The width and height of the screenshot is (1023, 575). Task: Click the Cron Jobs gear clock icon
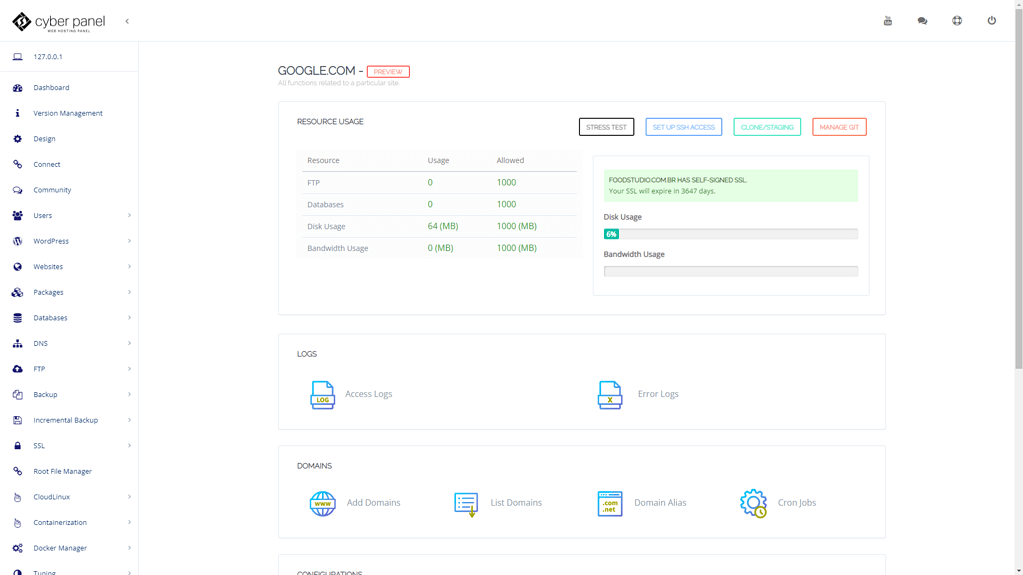coord(754,503)
